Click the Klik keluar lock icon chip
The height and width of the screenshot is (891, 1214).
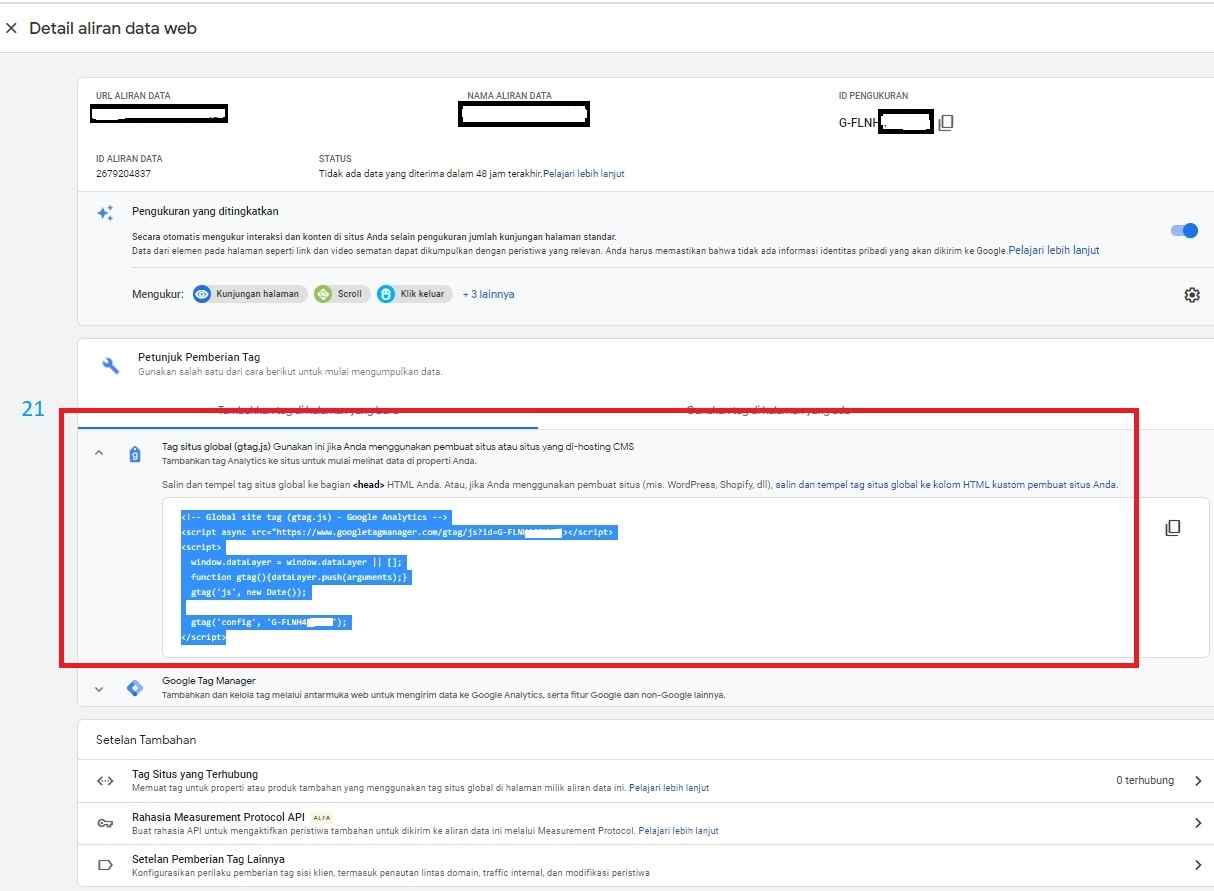pos(414,294)
